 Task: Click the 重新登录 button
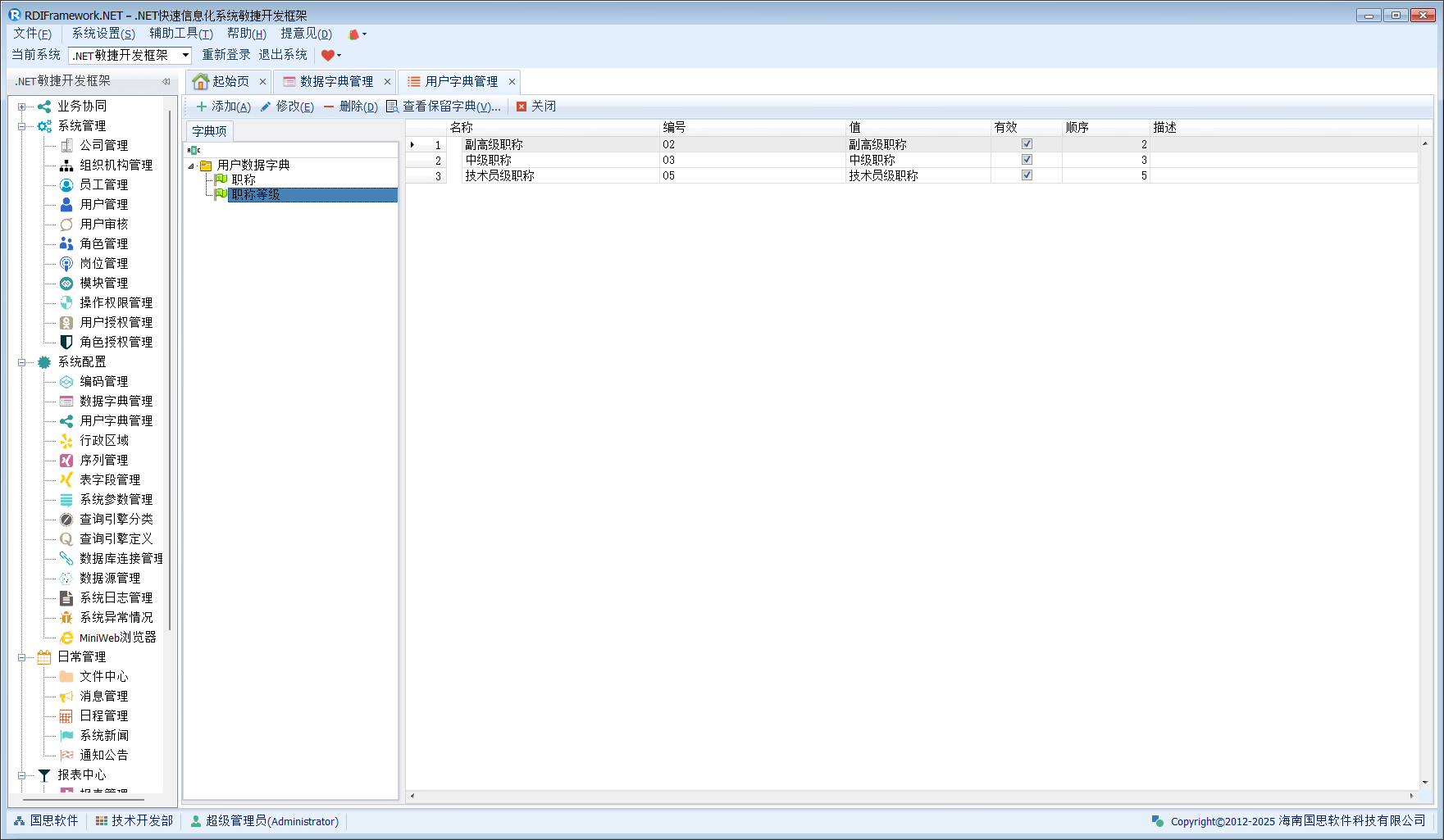pos(226,55)
